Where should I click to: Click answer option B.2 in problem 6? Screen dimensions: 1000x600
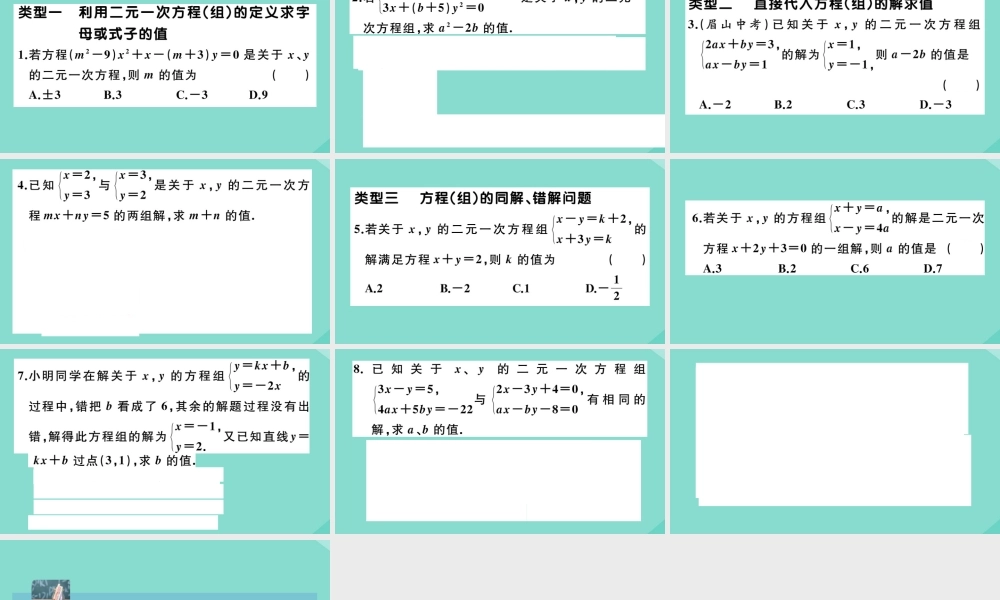click(787, 268)
